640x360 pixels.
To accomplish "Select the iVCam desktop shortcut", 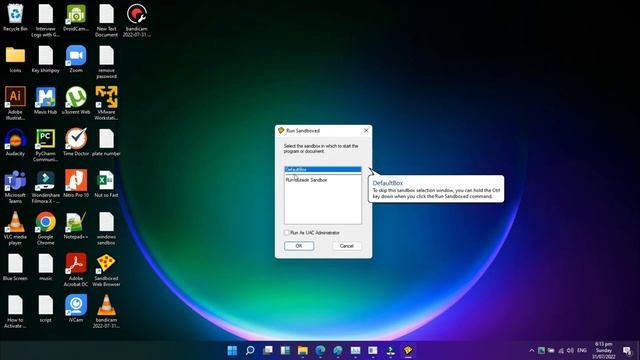I will coord(76,309).
